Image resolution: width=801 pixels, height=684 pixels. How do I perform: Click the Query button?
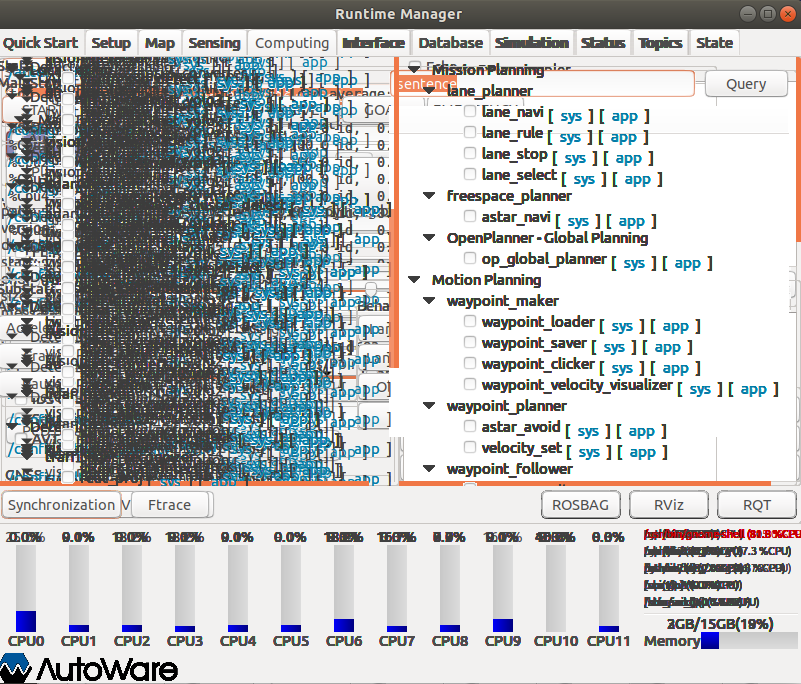(746, 84)
